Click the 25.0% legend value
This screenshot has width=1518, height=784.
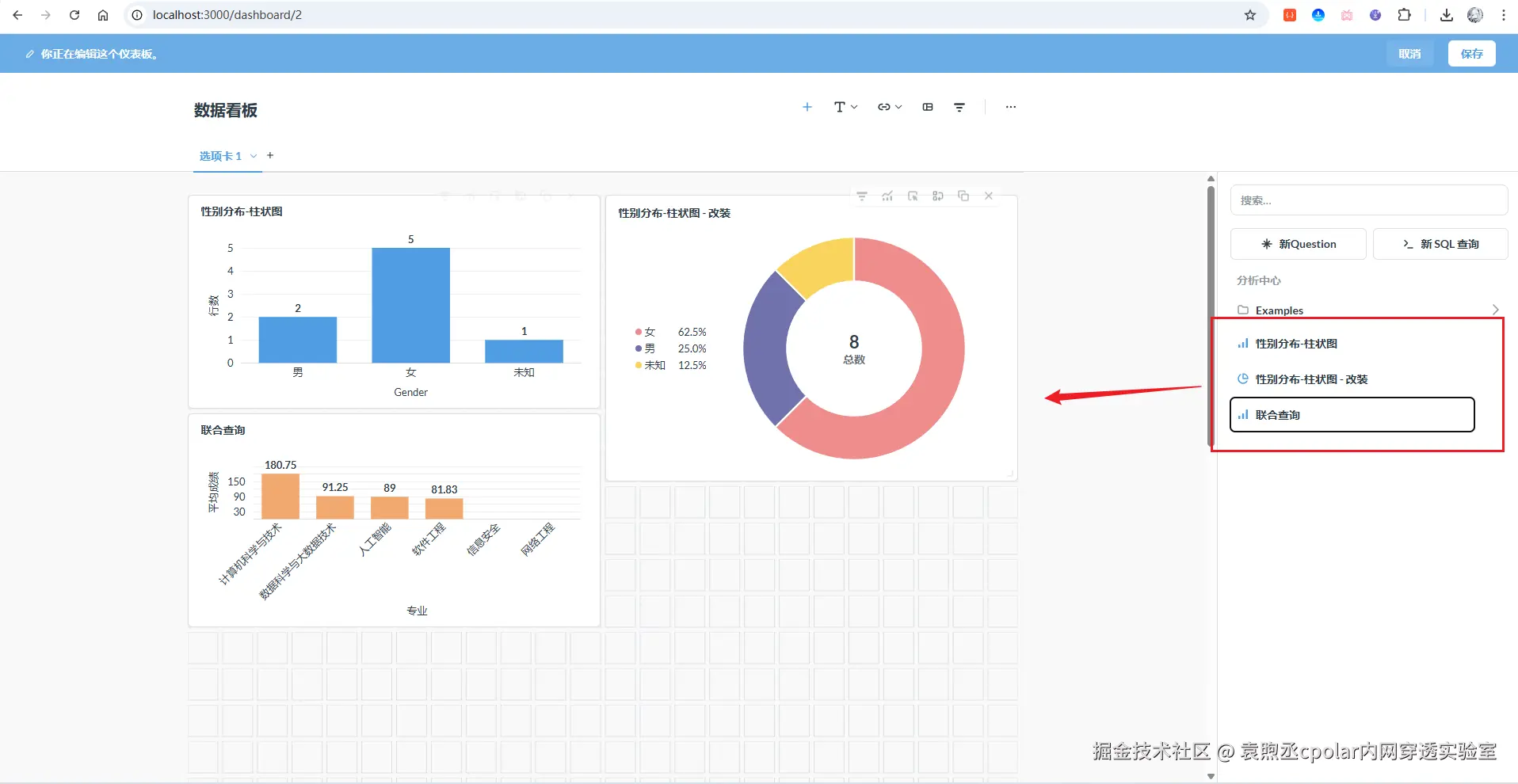tap(692, 348)
